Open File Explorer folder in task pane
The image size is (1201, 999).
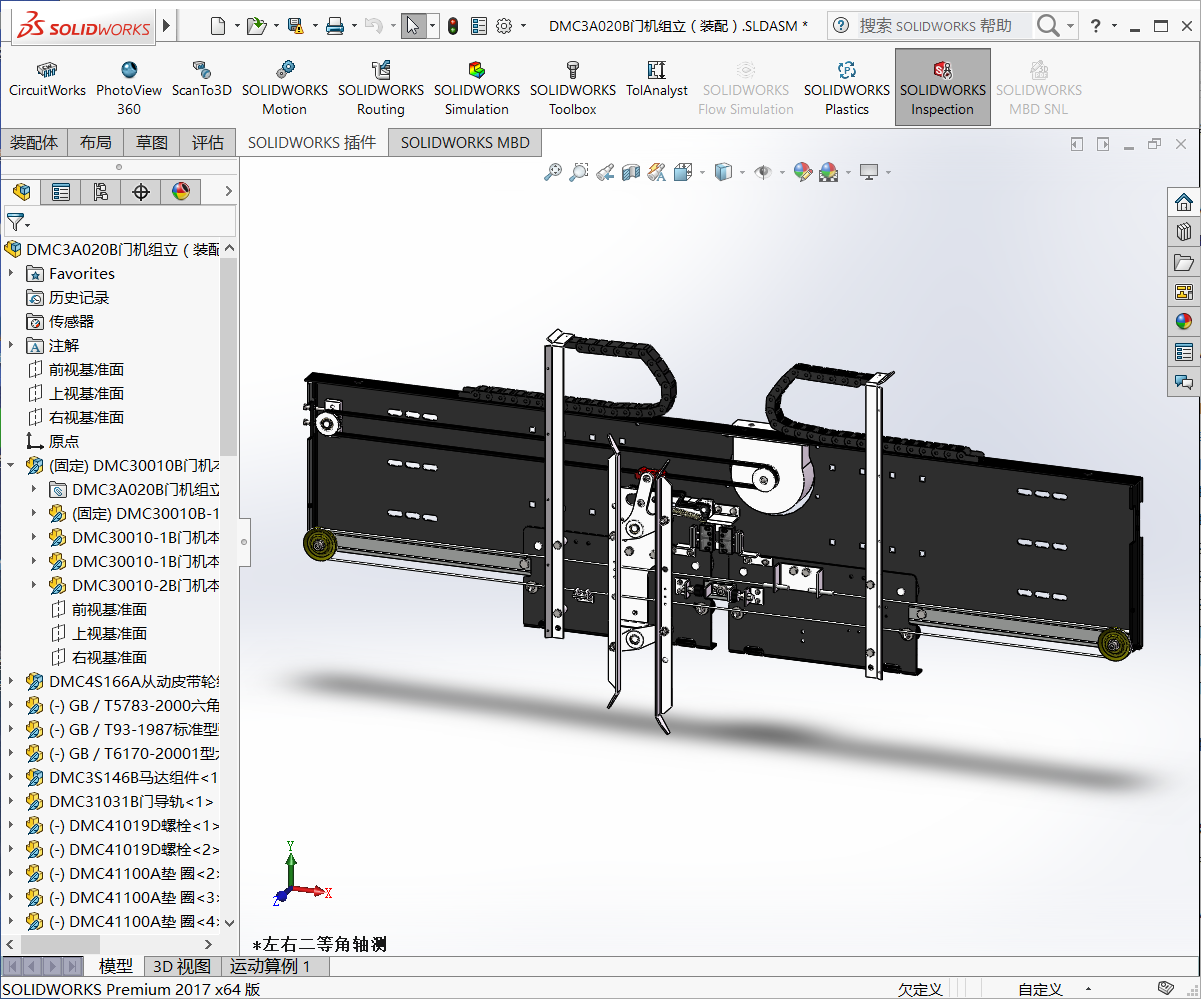click(x=1184, y=262)
